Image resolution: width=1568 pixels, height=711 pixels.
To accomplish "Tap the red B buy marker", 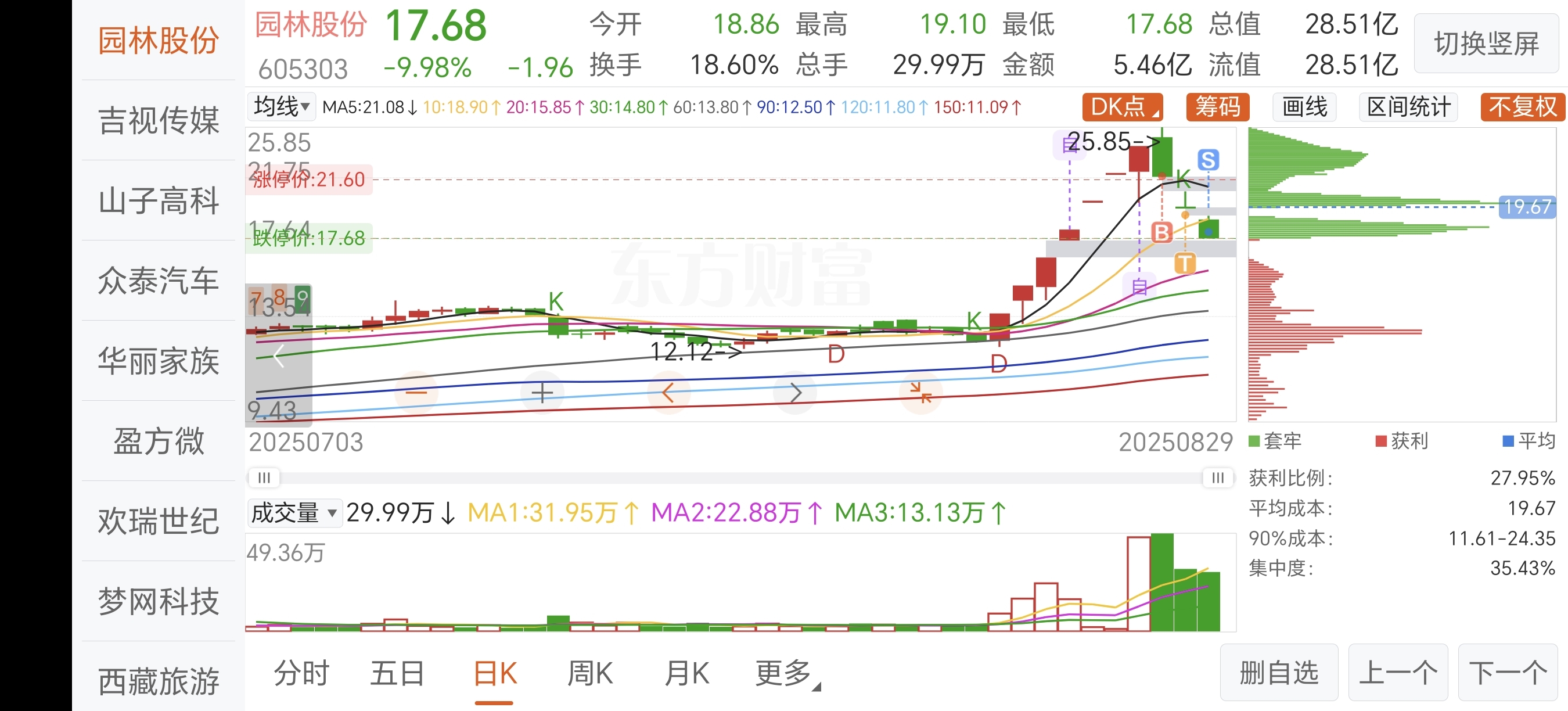I will click(x=1162, y=232).
